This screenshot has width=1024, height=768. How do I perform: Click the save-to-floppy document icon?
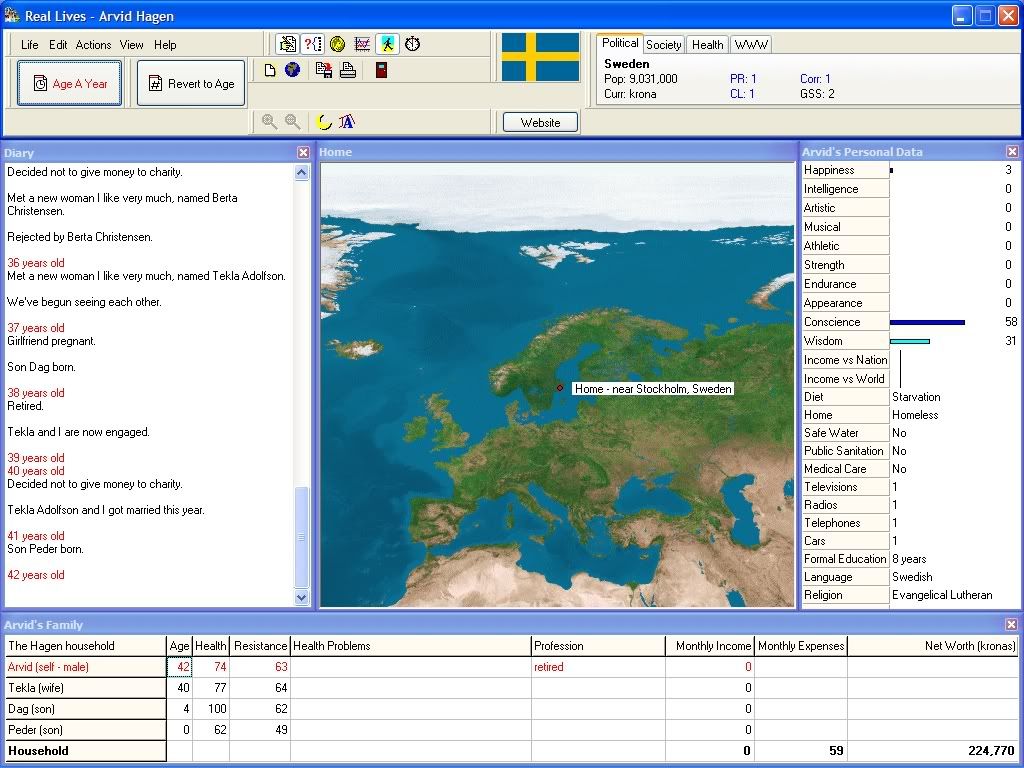click(x=323, y=70)
